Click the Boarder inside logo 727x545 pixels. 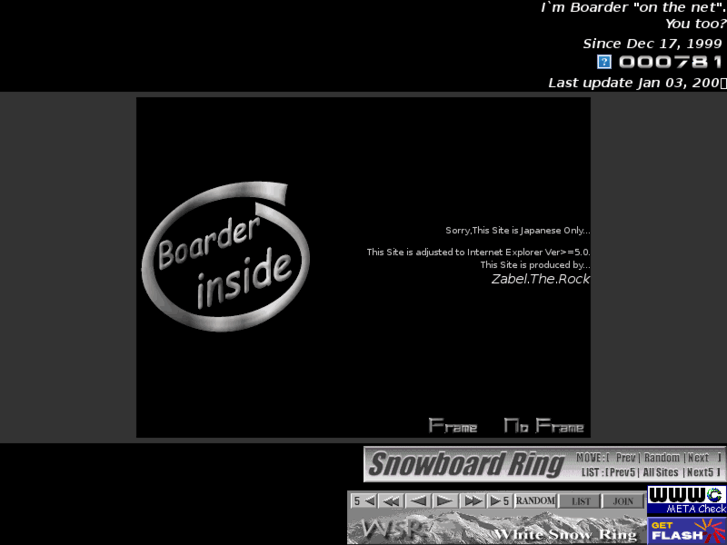click(x=226, y=256)
